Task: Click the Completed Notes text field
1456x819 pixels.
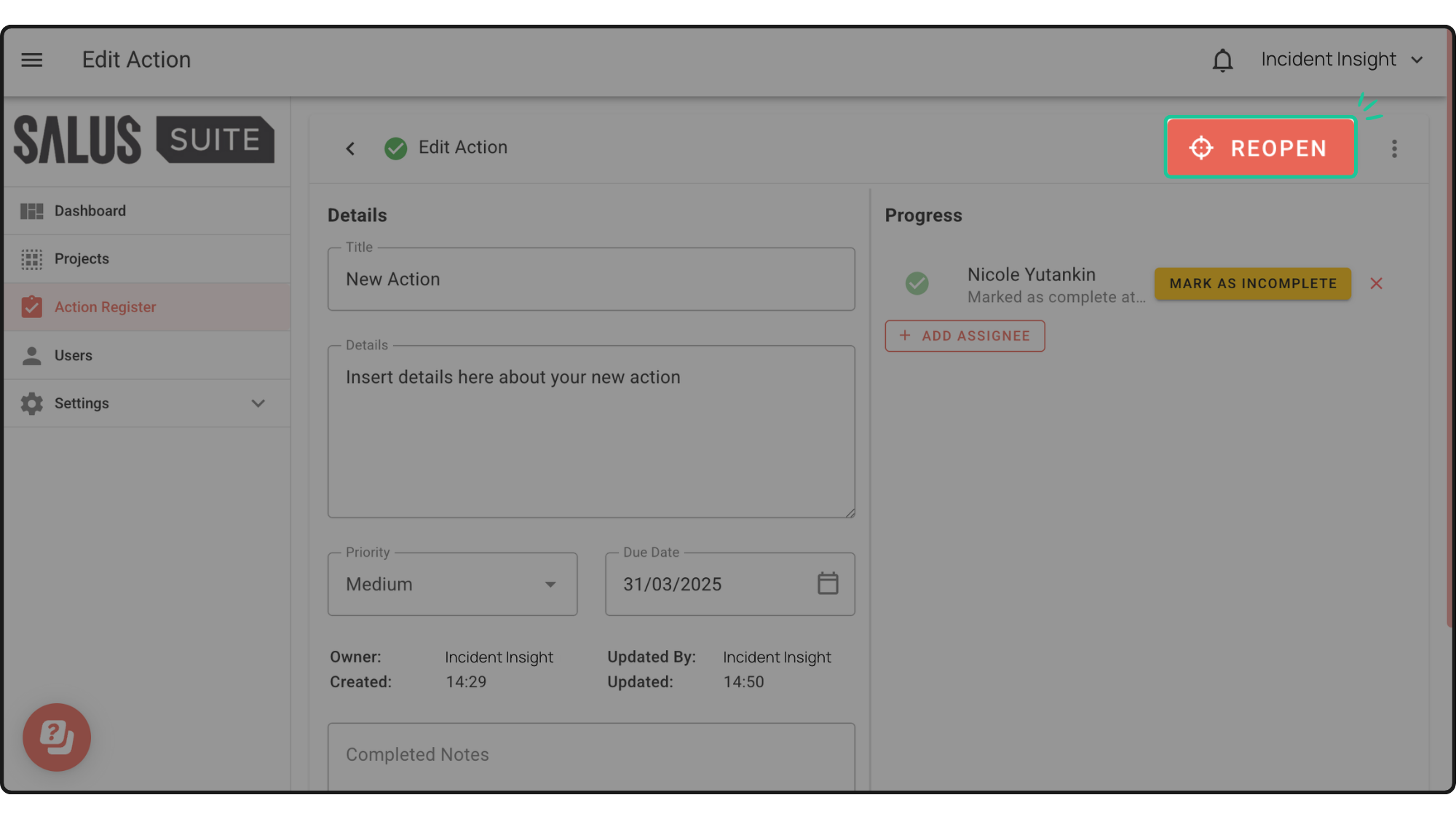Action: pos(590,755)
